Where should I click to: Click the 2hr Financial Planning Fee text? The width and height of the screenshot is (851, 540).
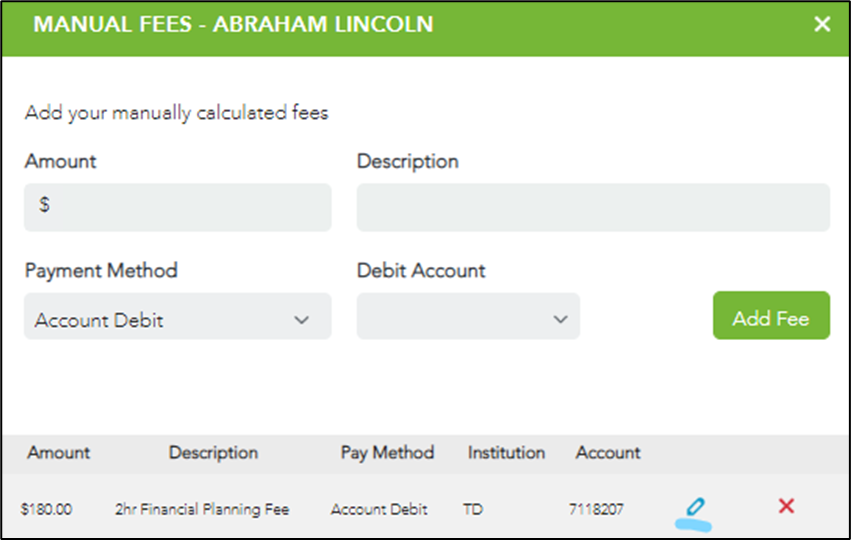(202, 509)
